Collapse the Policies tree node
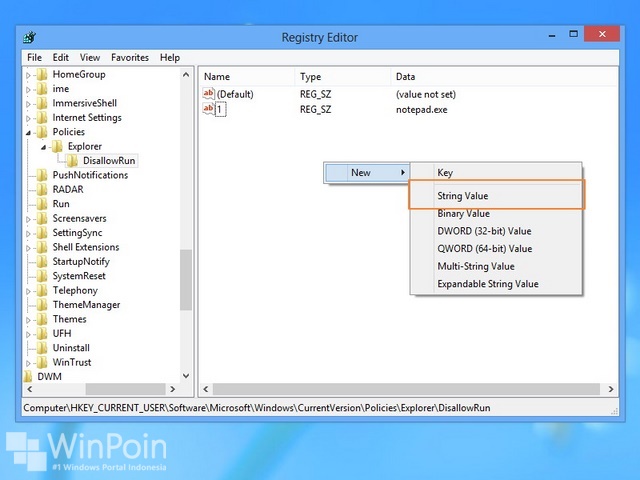This screenshot has width=640, height=480. 28,133
